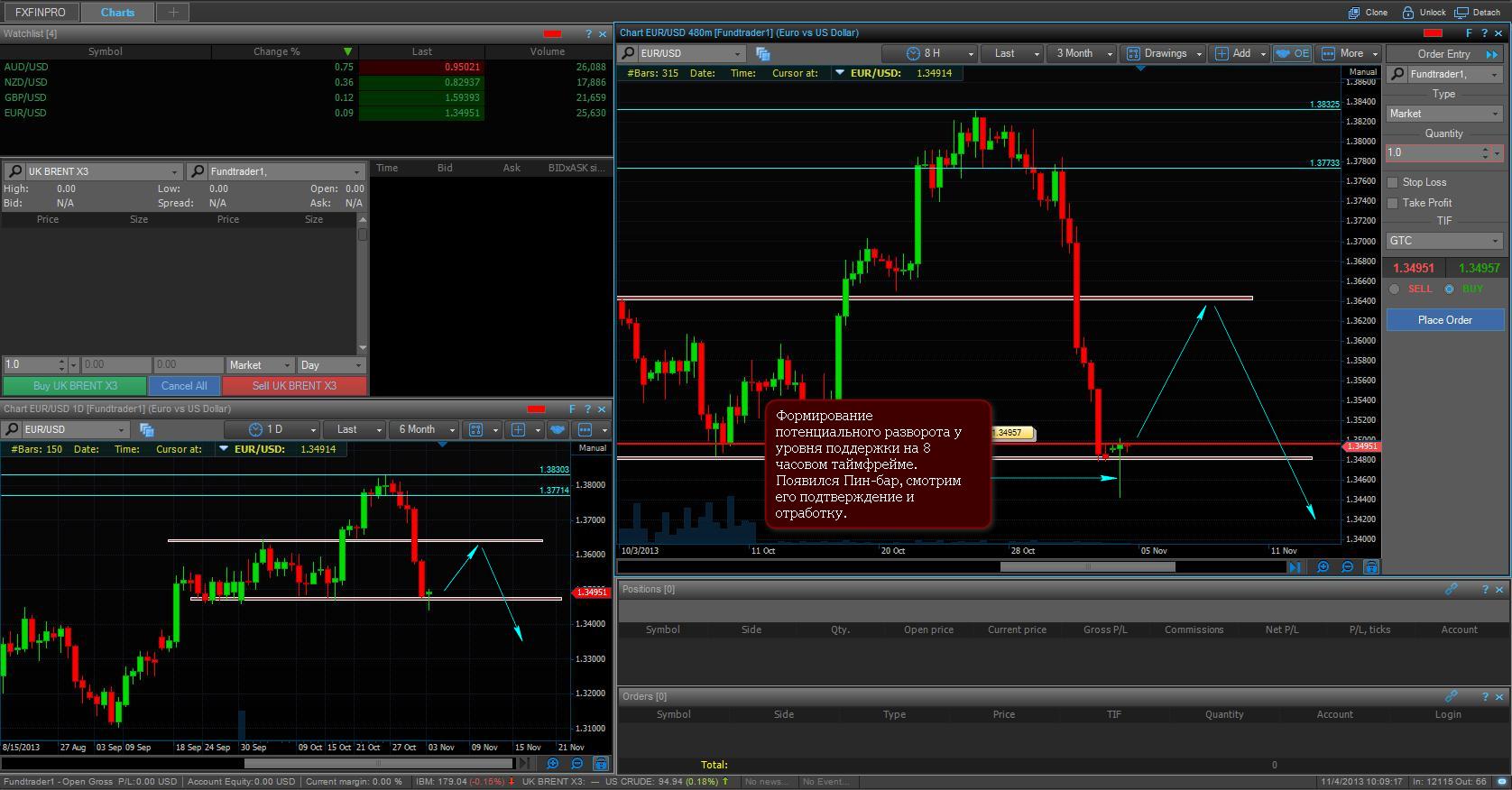Zoom out on the 1D EUR/USD chart
1512x790 pixels.
point(577,764)
